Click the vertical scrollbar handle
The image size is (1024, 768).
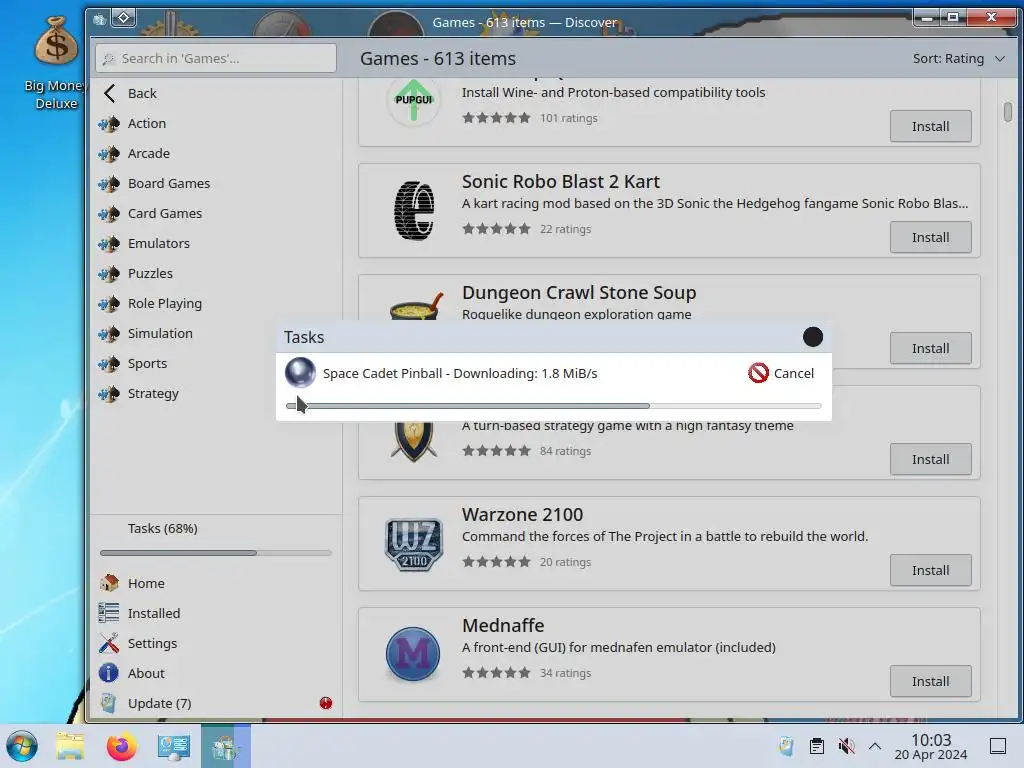point(1008,112)
